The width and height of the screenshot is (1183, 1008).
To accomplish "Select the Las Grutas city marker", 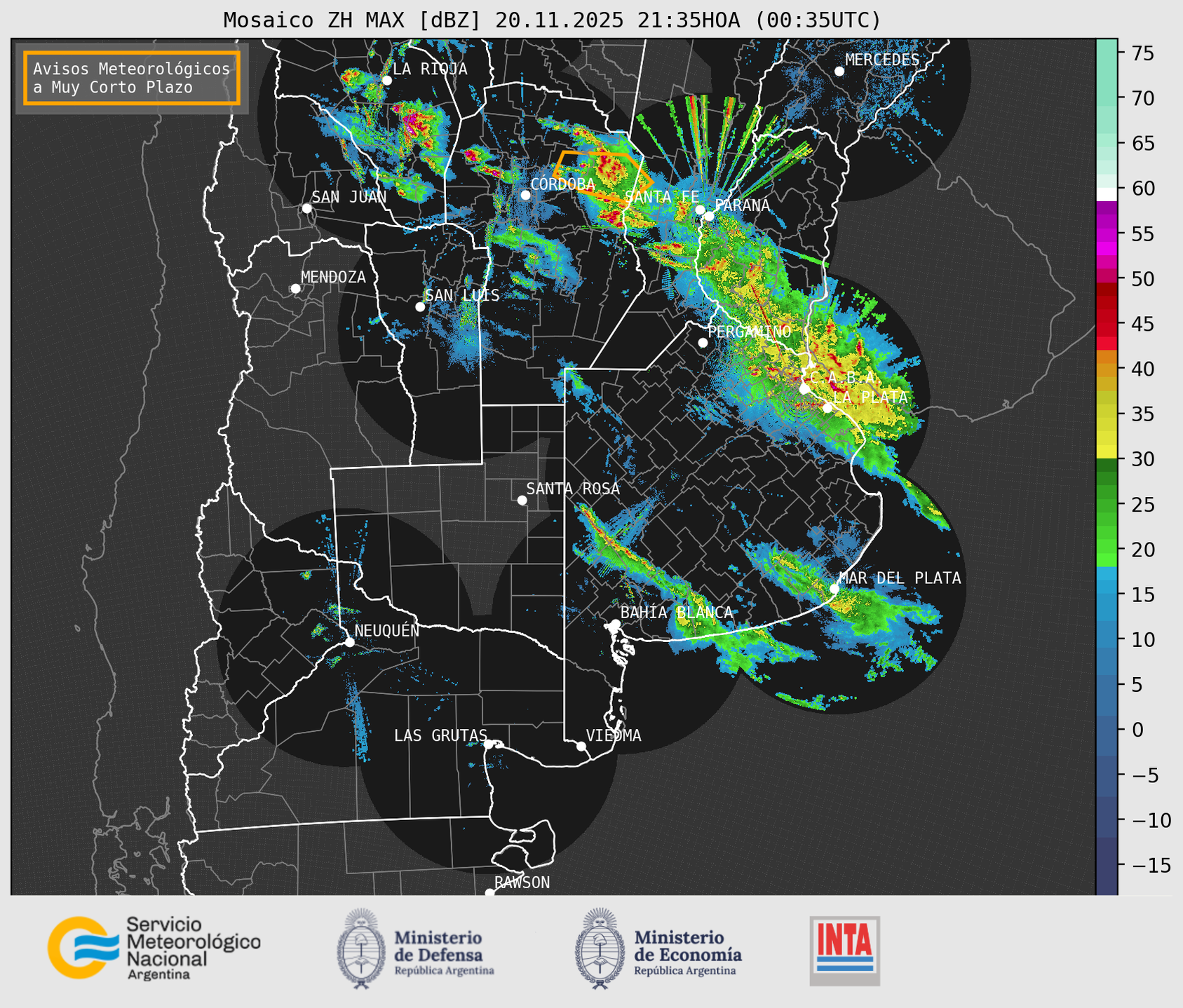I will pos(489,744).
